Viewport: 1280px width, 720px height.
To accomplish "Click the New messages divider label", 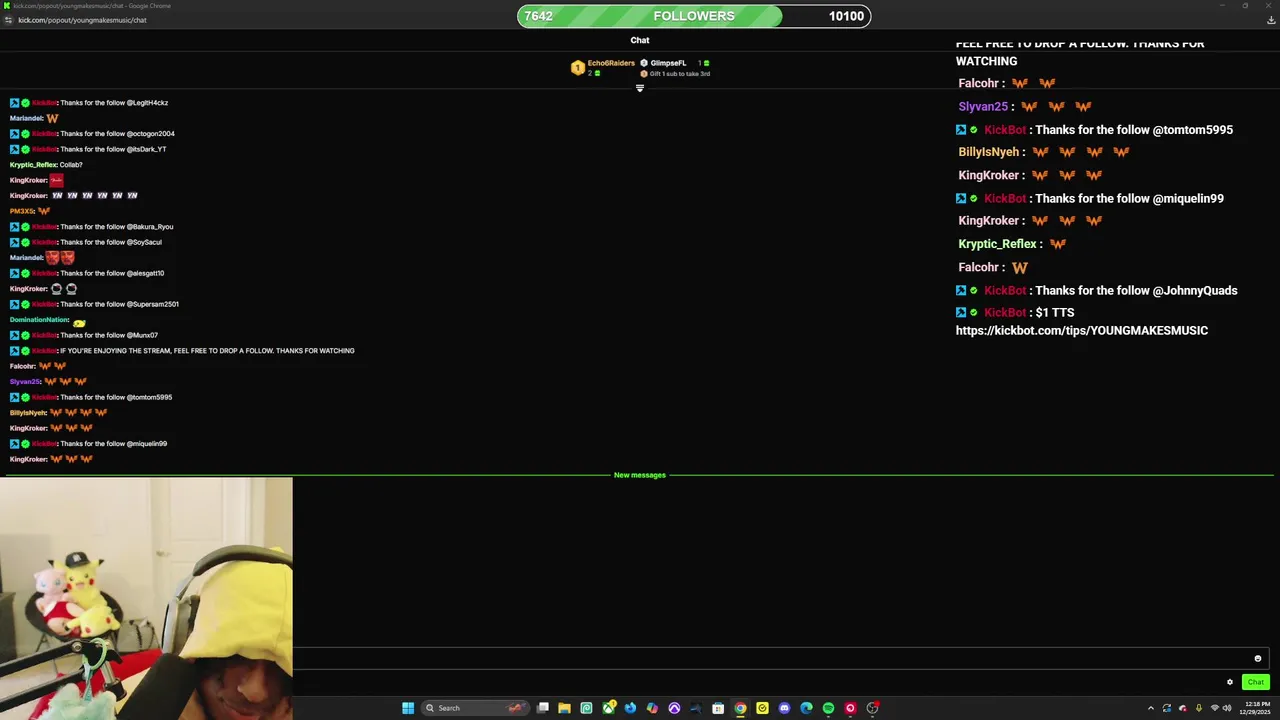I will tap(640, 475).
